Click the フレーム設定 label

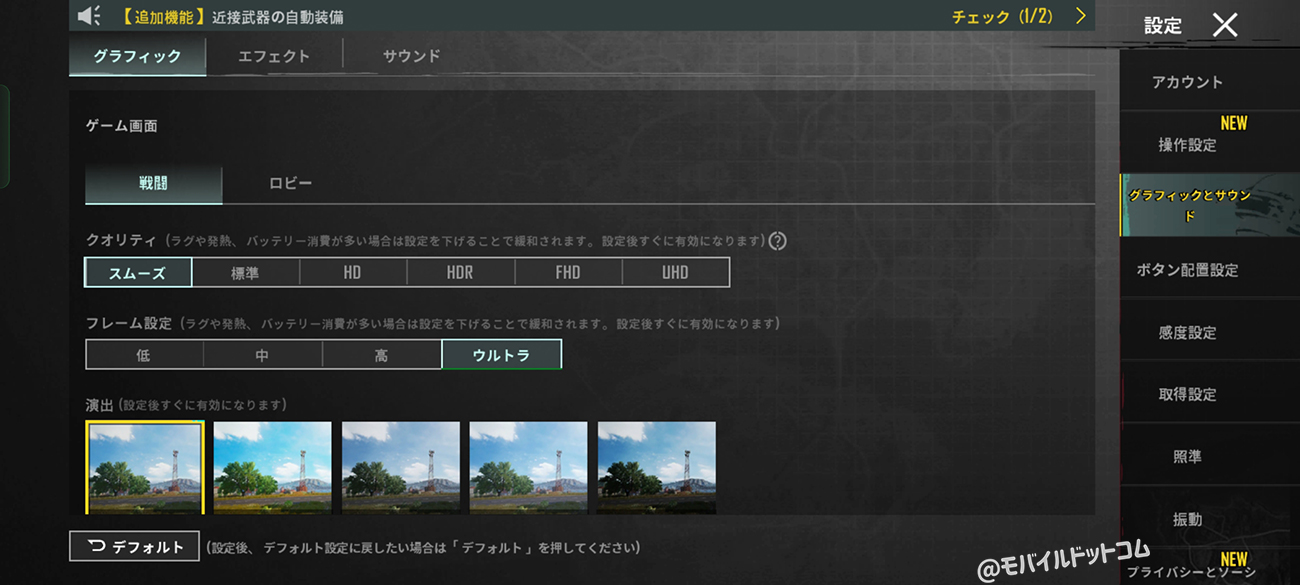[x=129, y=324]
